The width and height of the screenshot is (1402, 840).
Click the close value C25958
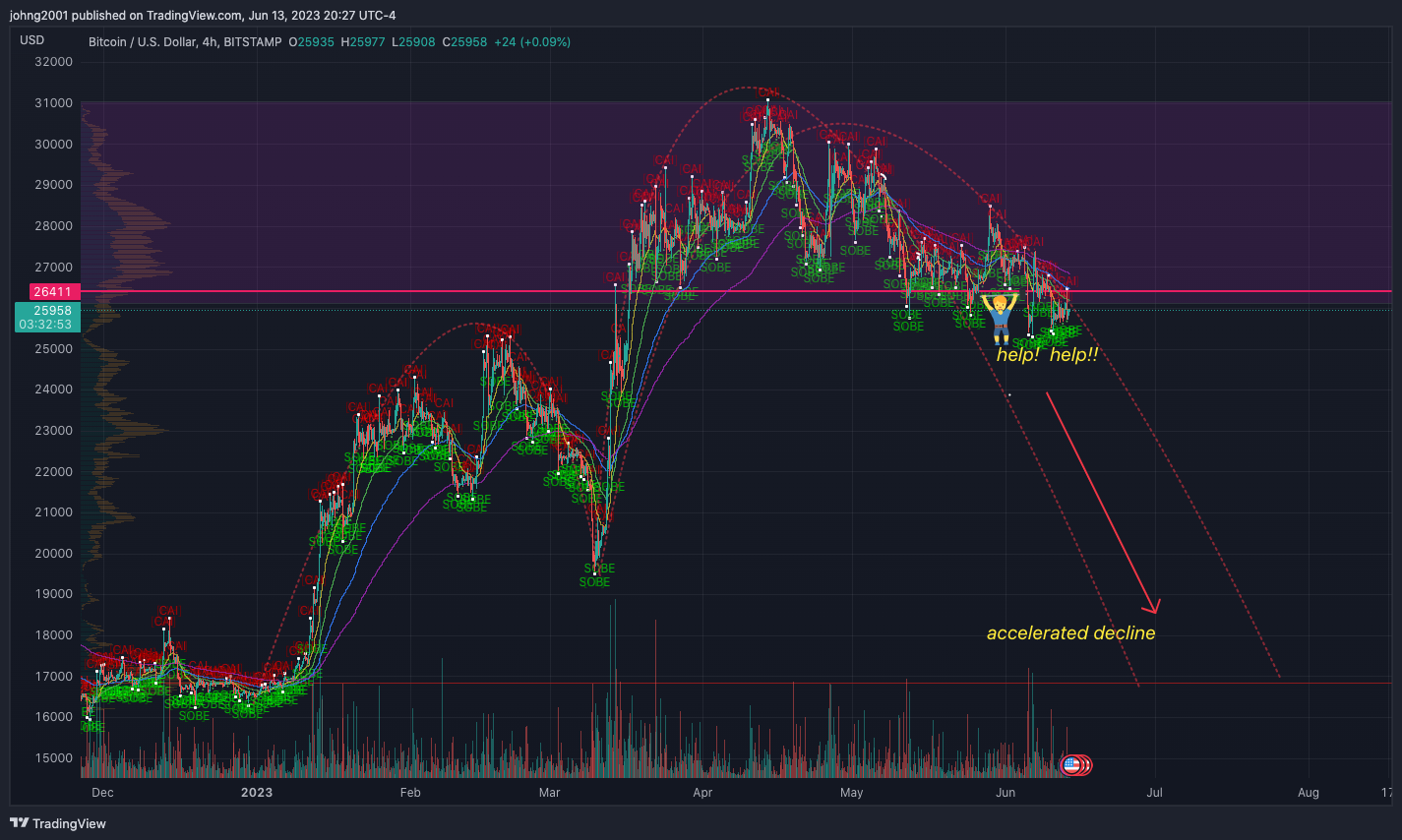[464, 42]
